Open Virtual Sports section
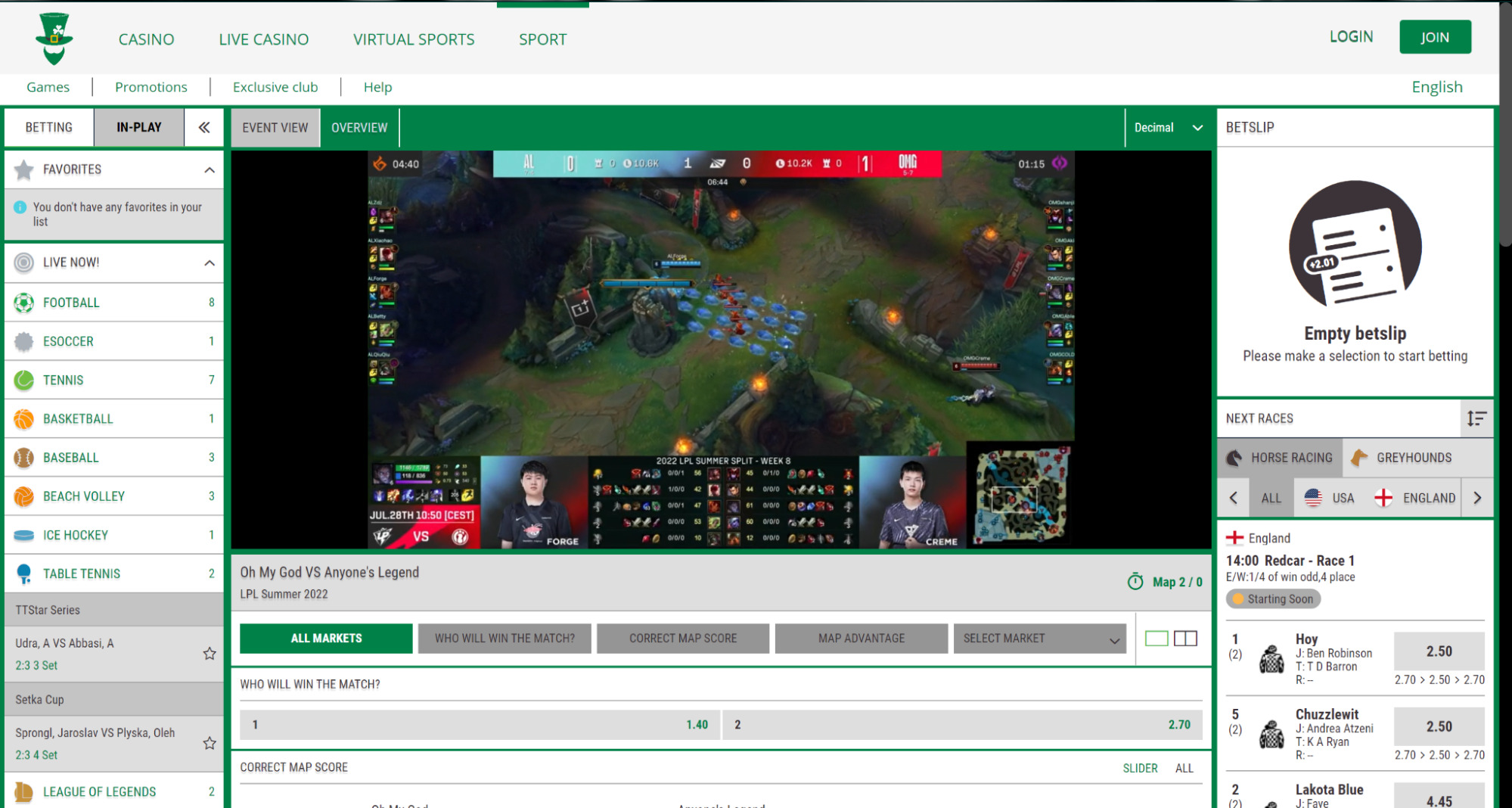The height and width of the screenshot is (808, 1512). [414, 39]
